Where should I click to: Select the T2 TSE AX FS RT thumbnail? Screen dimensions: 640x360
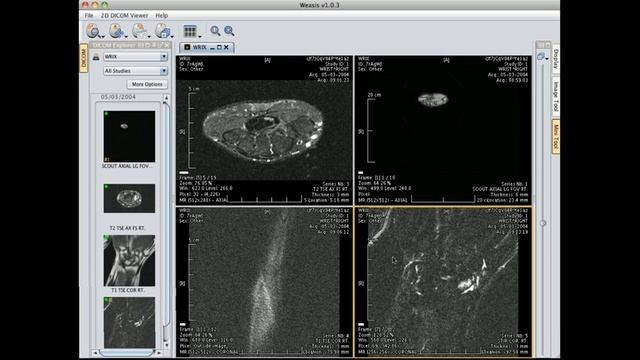[x=129, y=198]
